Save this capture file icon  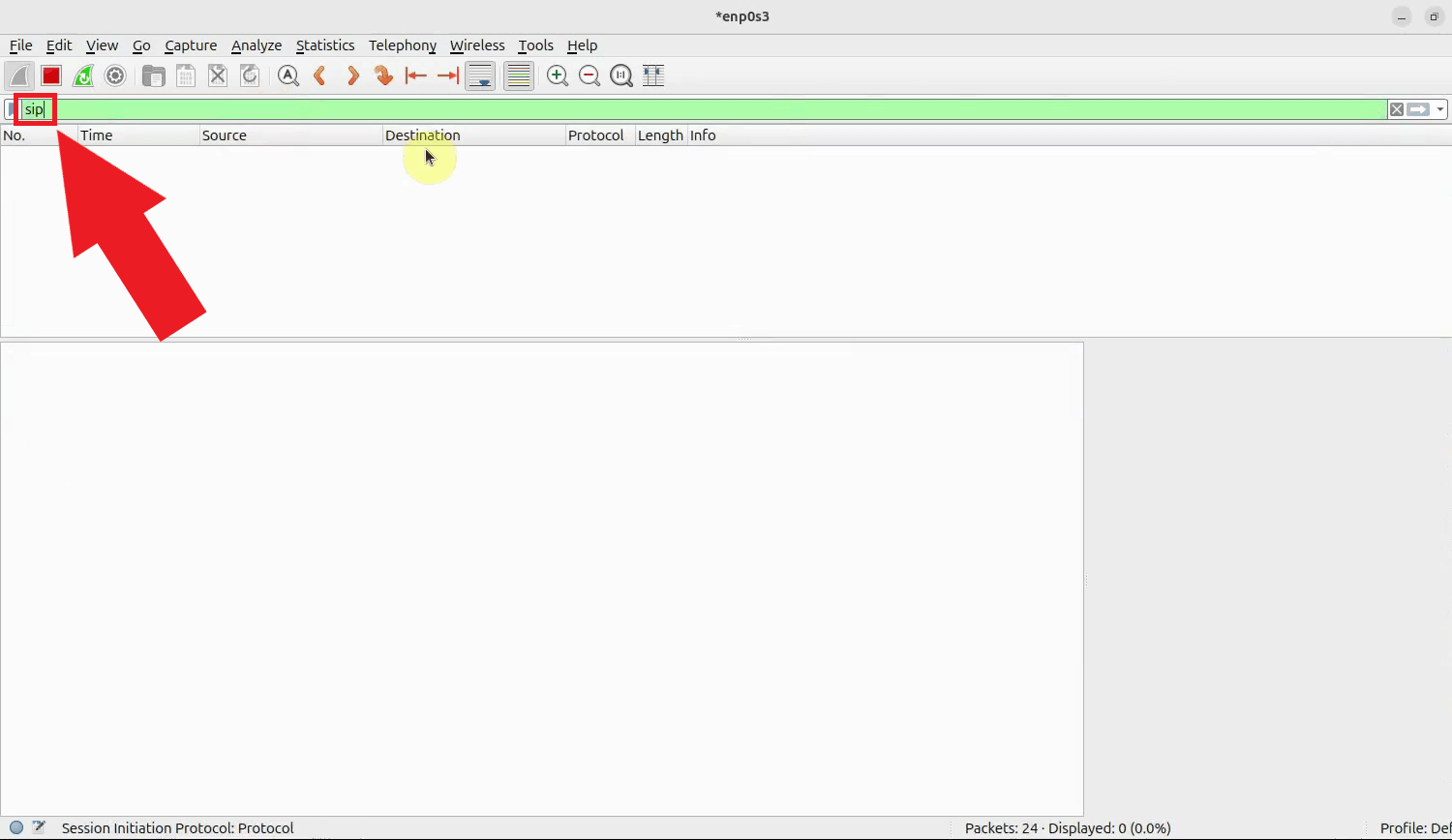point(186,75)
